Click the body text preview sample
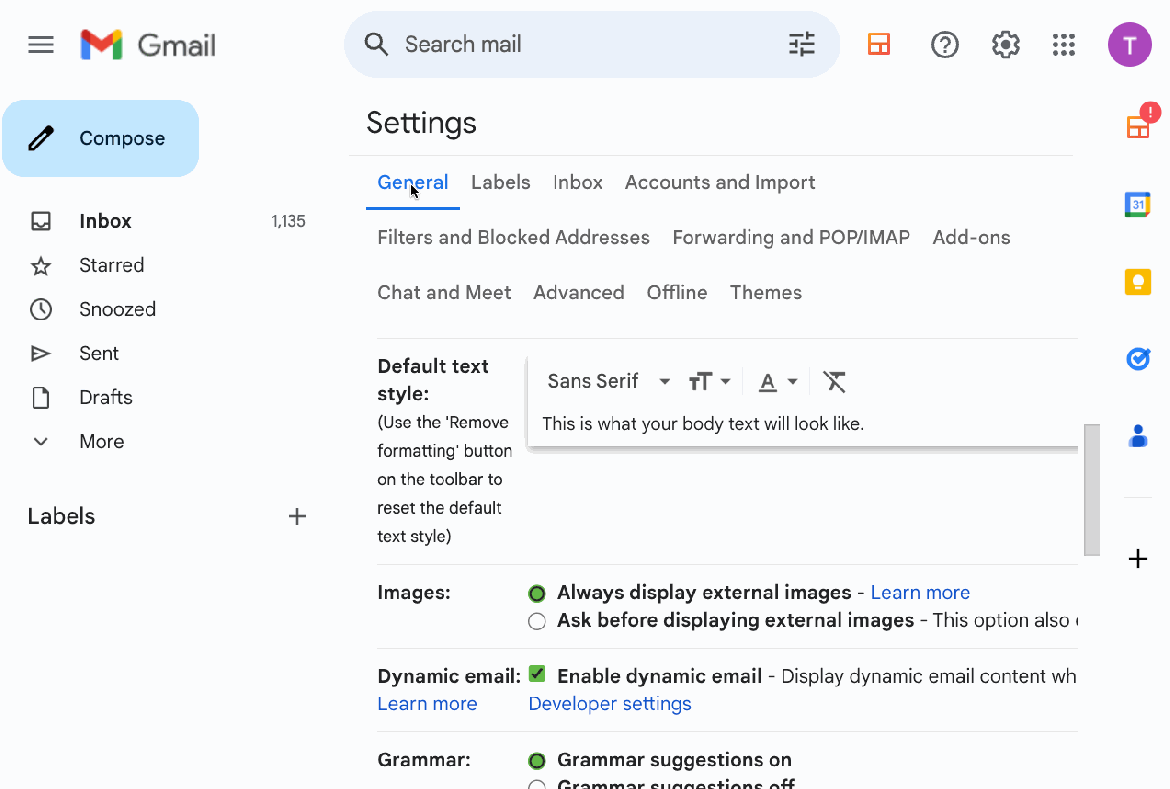This screenshot has height=789, width=1170. [x=703, y=424]
